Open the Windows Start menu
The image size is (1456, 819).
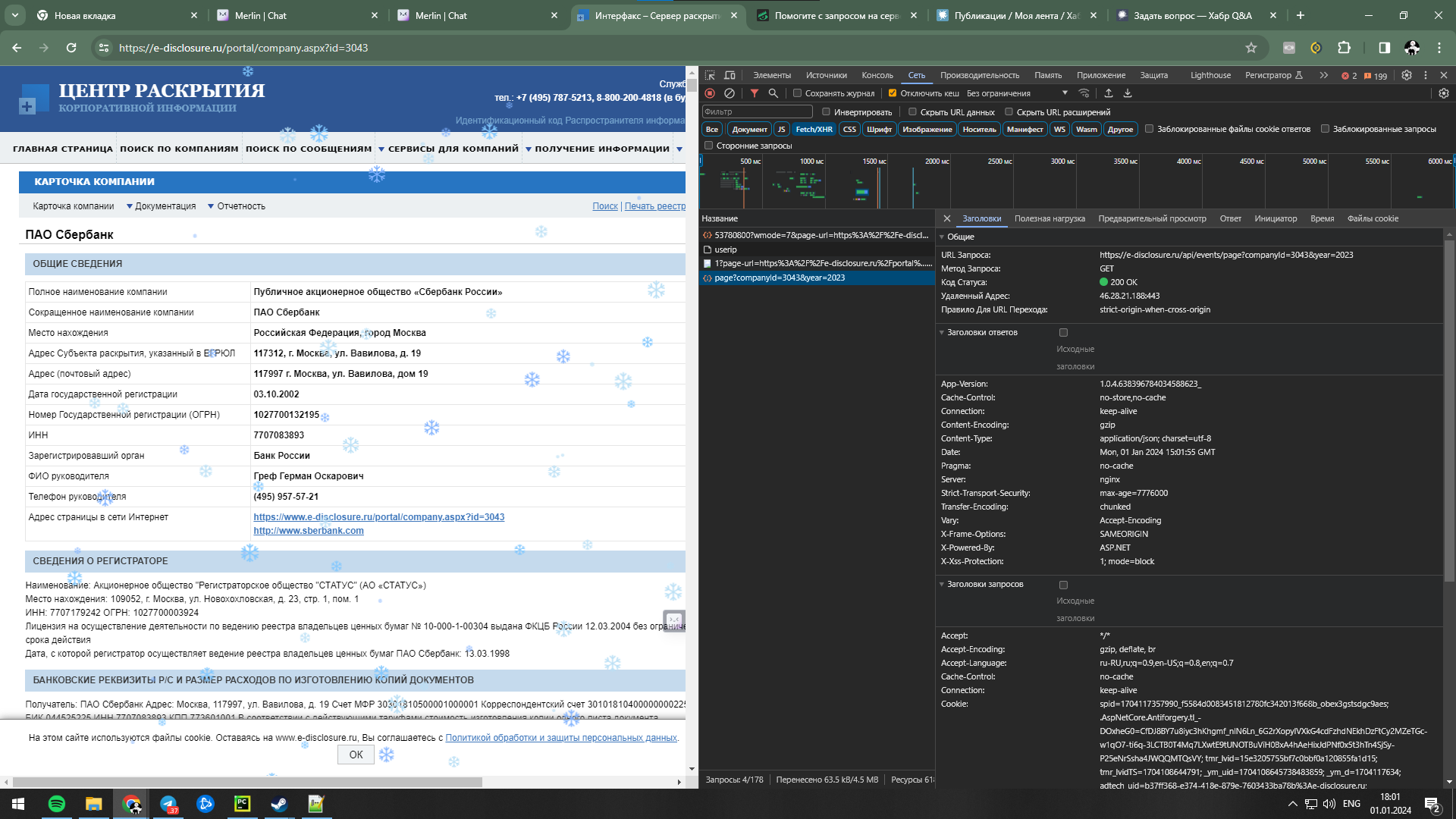coord(18,804)
